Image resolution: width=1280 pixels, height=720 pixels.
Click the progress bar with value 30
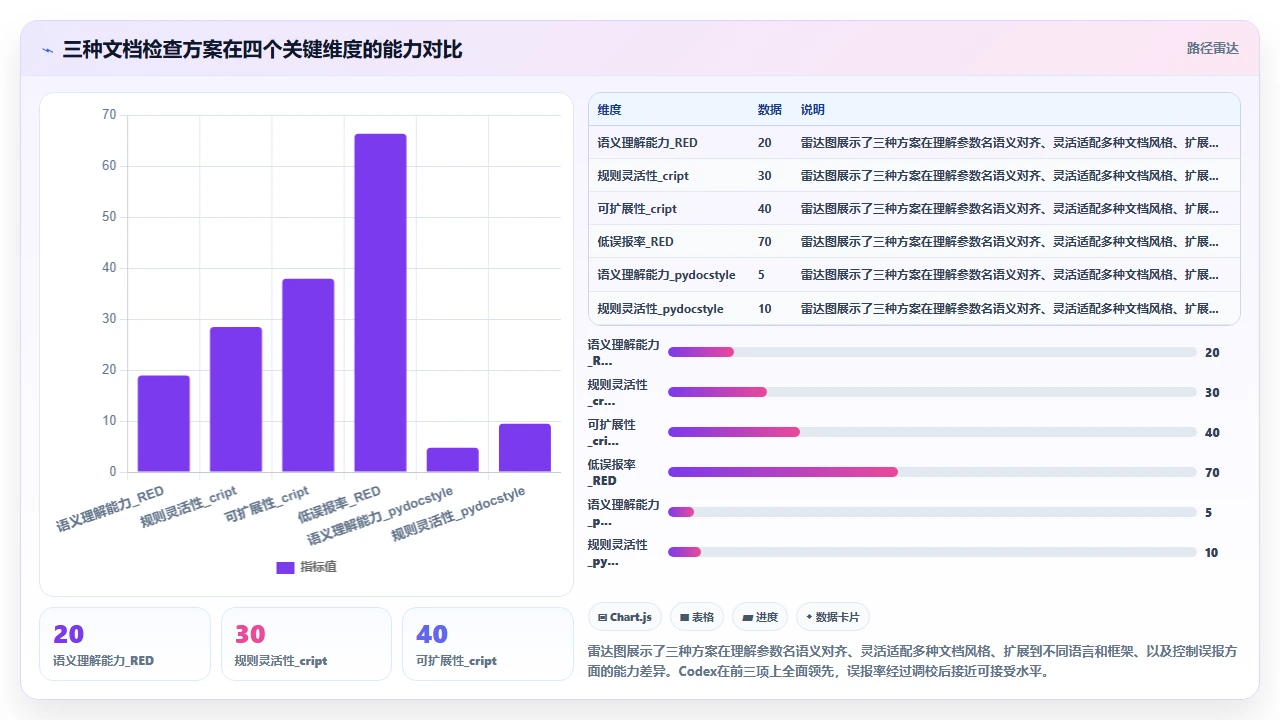932,392
